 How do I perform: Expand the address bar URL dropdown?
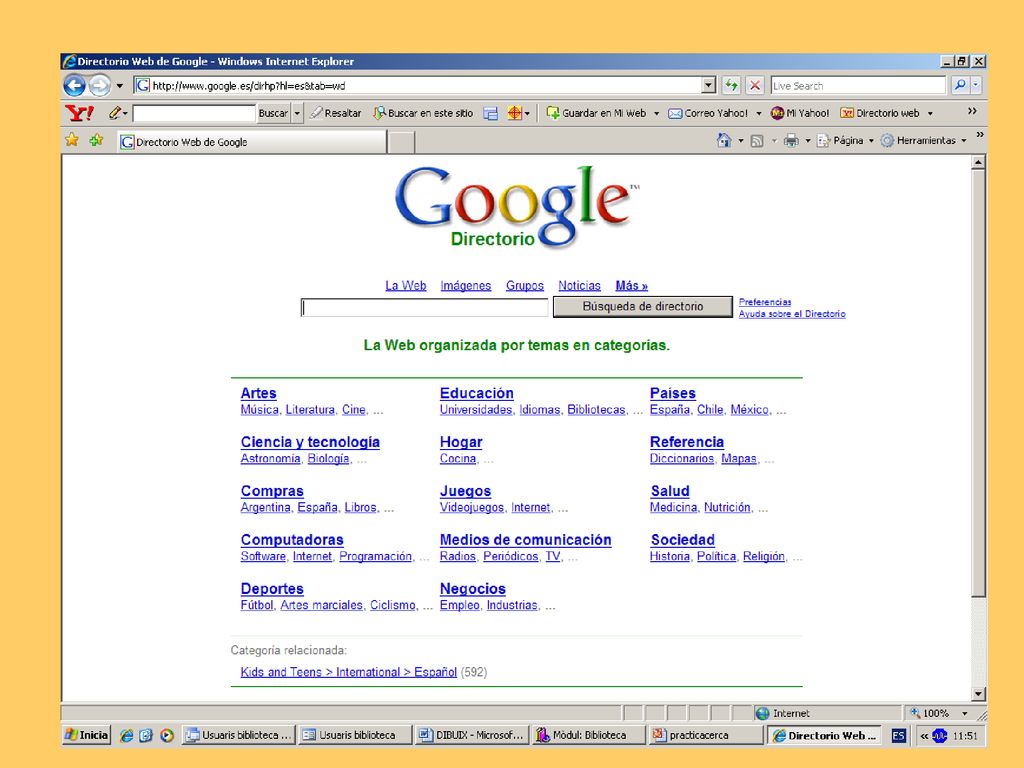(709, 85)
